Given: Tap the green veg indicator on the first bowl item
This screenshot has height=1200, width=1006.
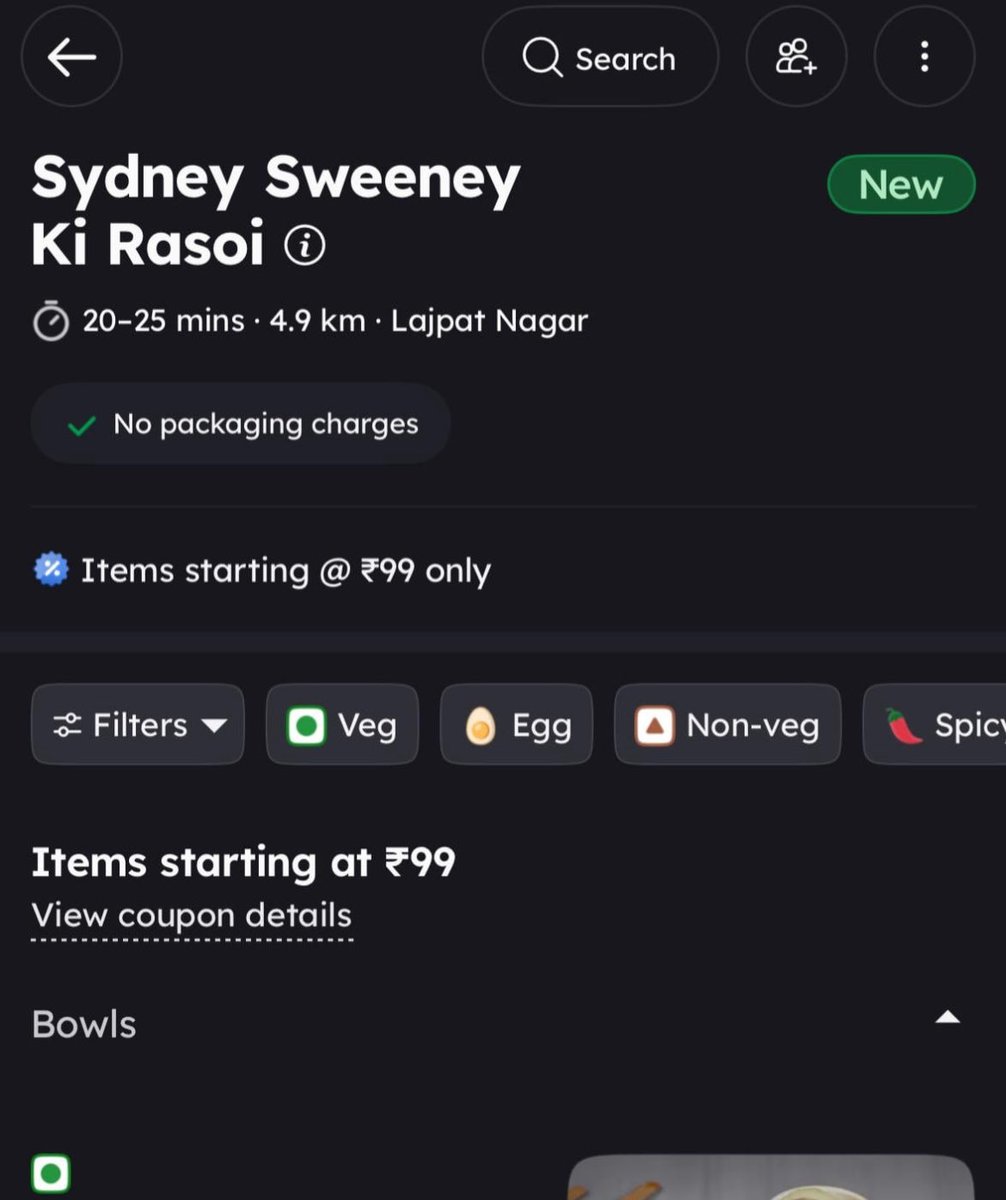Looking at the screenshot, I should (x=51, y=1173).
